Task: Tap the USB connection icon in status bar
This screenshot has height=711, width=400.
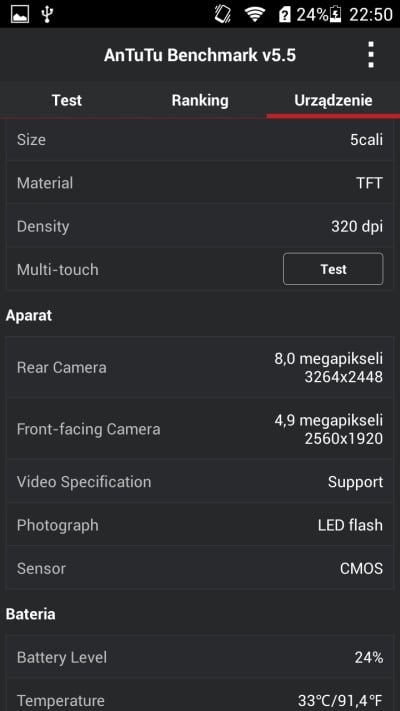Action: 47,15
